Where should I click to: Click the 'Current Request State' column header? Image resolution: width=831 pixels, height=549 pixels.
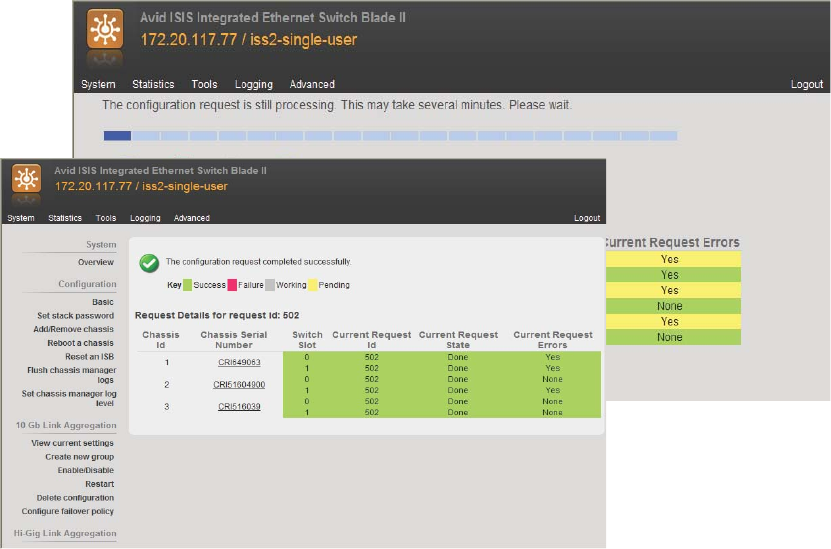coord(458,340)
